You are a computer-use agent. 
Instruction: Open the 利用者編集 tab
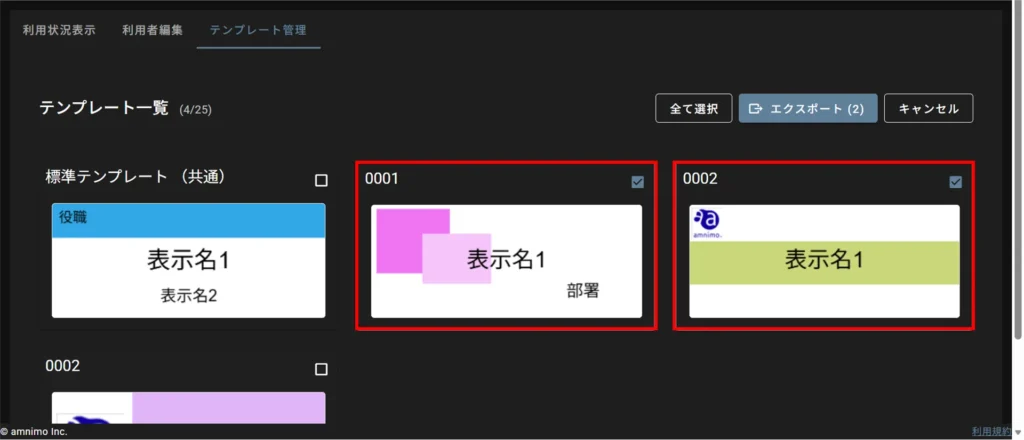point(152,30)
